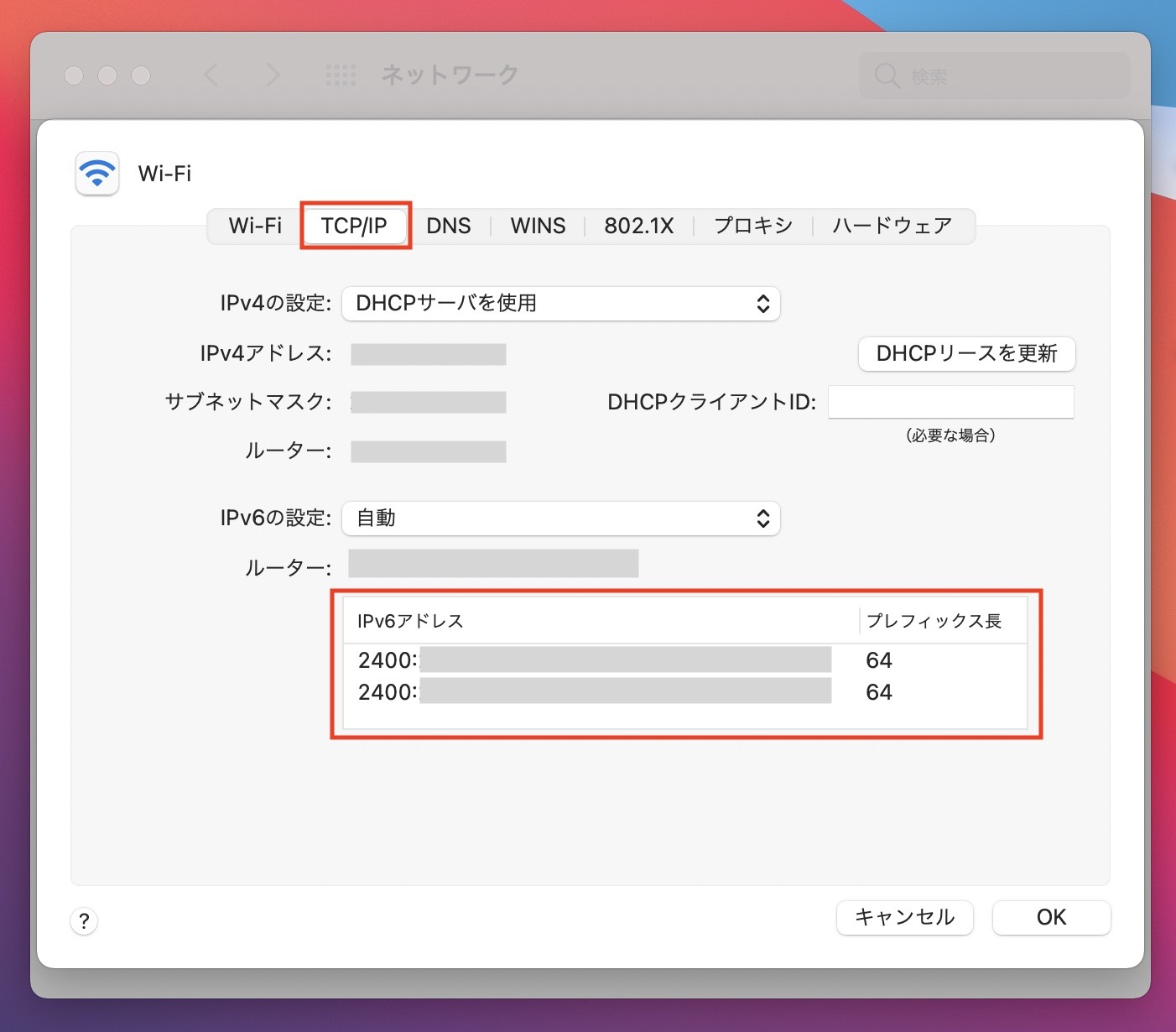The image size is (1176, 1032).
Task: Click the show all preferences grid icon
Action: tap(341, 76)
